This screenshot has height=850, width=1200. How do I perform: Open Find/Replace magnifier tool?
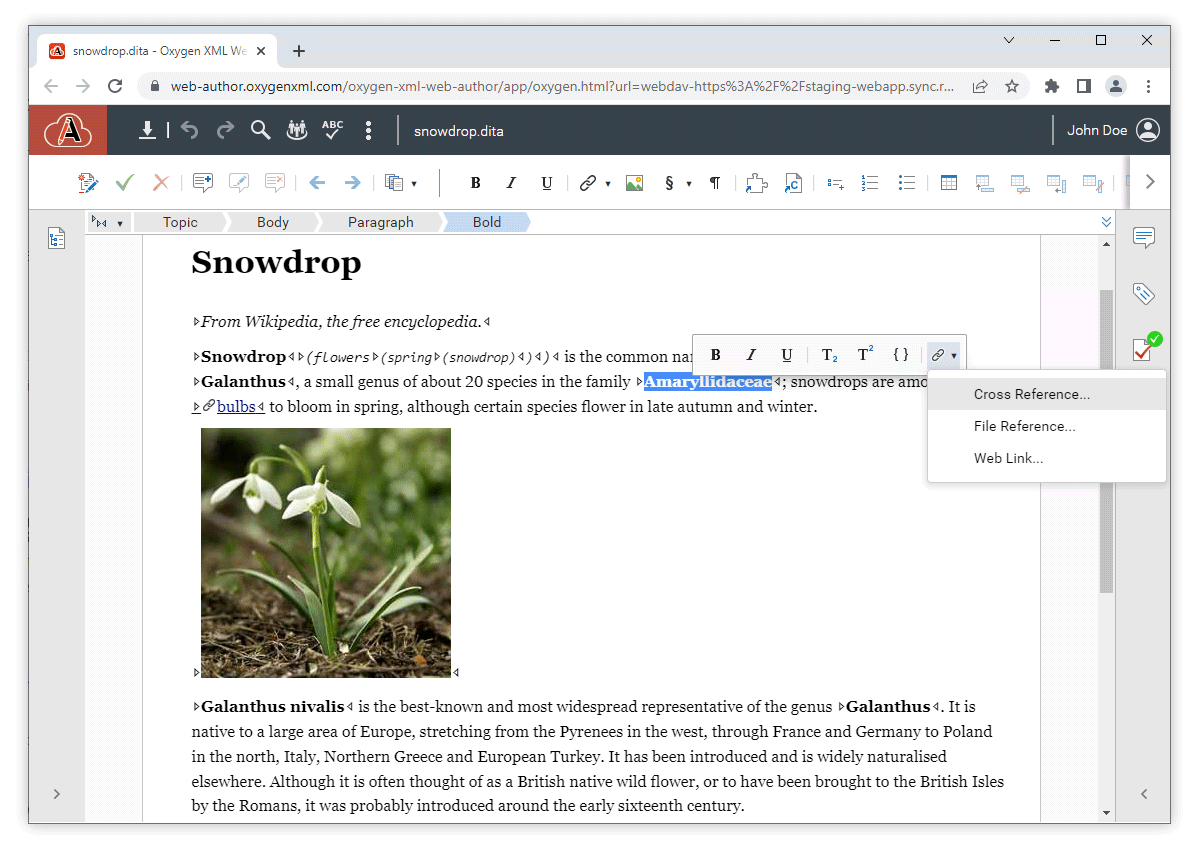pyautogui.click(x=261, y=130)
